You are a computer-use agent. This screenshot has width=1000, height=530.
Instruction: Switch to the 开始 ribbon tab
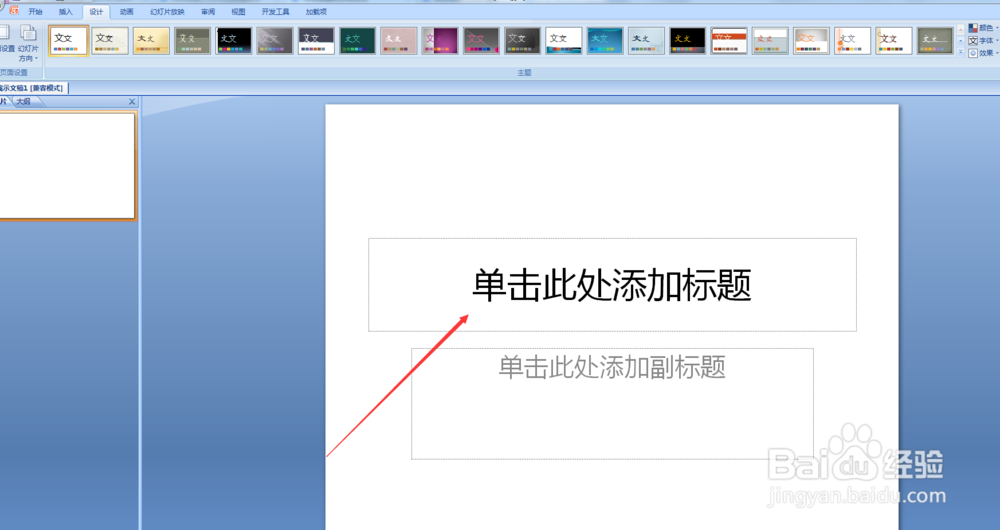coord(35,12)
